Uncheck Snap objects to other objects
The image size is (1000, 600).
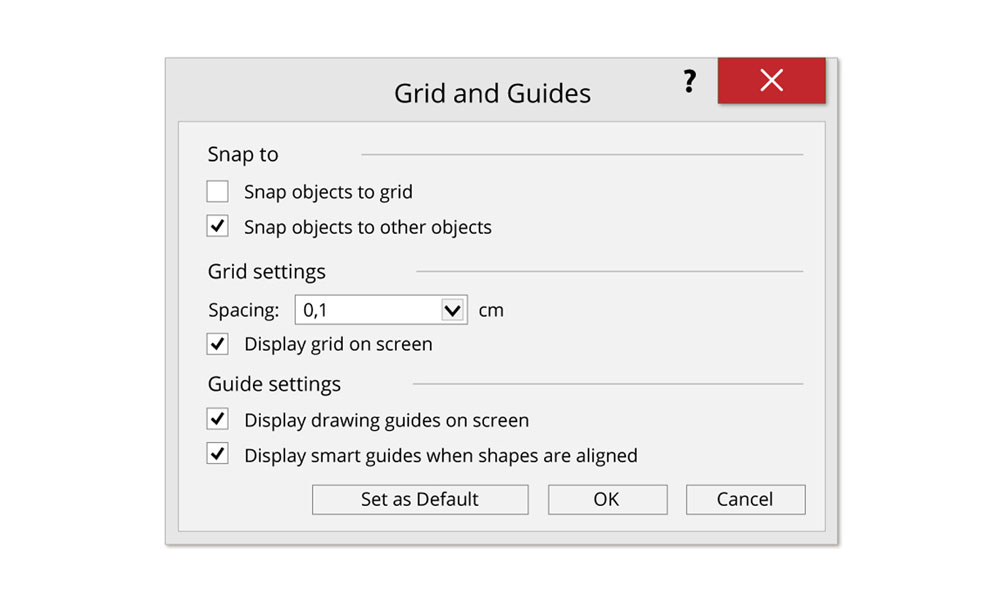point(217,226)
